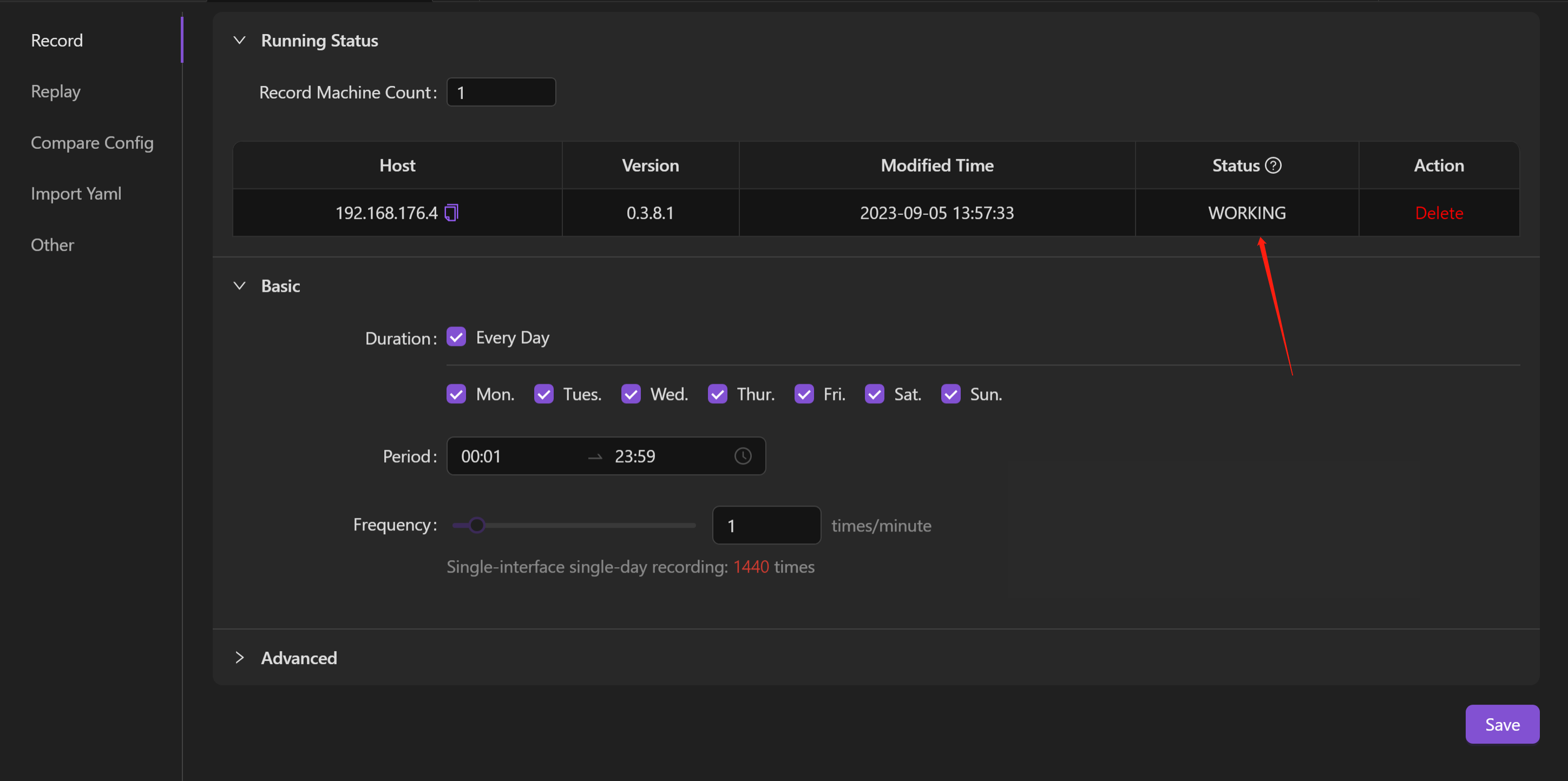The width and height of the screenshot is (1568, 781).
Task: Click the Frequency slider track
Action: click(x=573, y=524)
